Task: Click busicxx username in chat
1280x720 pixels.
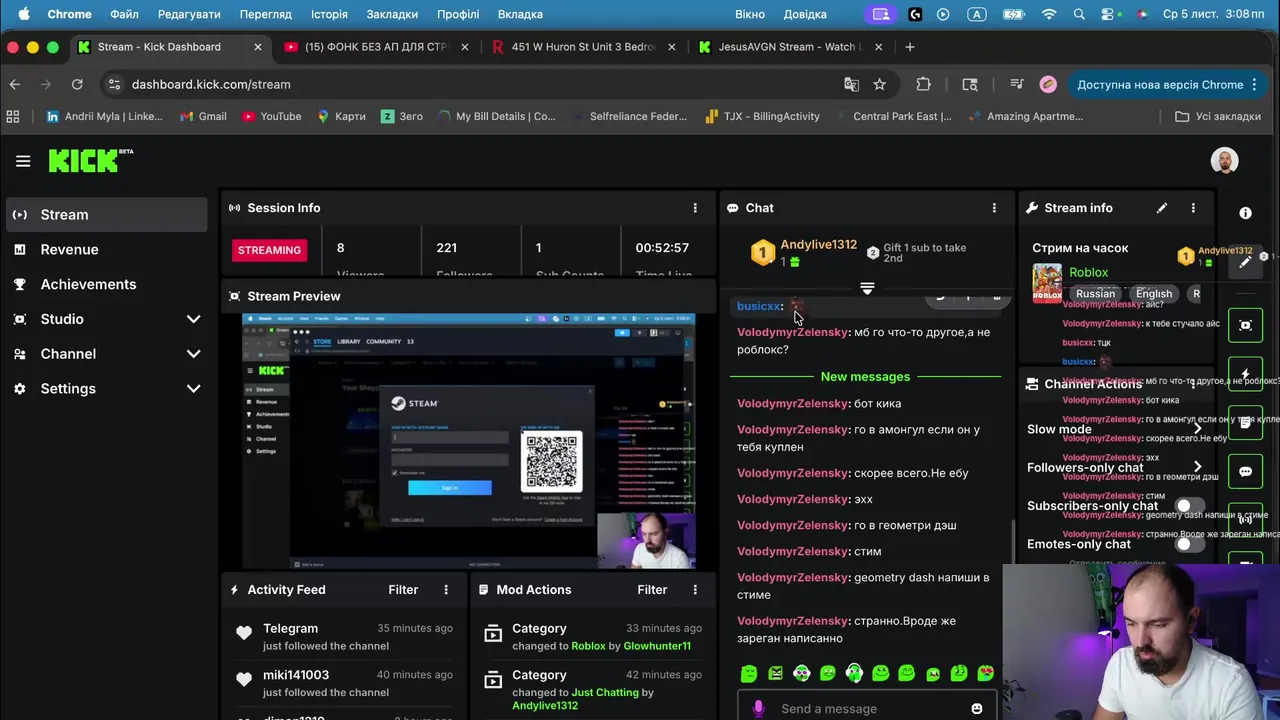Action: (x=758, y=306)
